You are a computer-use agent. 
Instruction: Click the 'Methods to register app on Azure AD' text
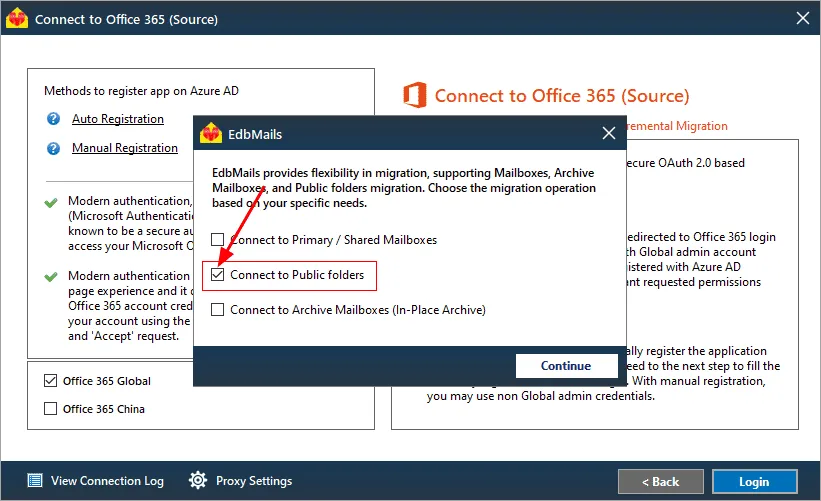point(141,91)
